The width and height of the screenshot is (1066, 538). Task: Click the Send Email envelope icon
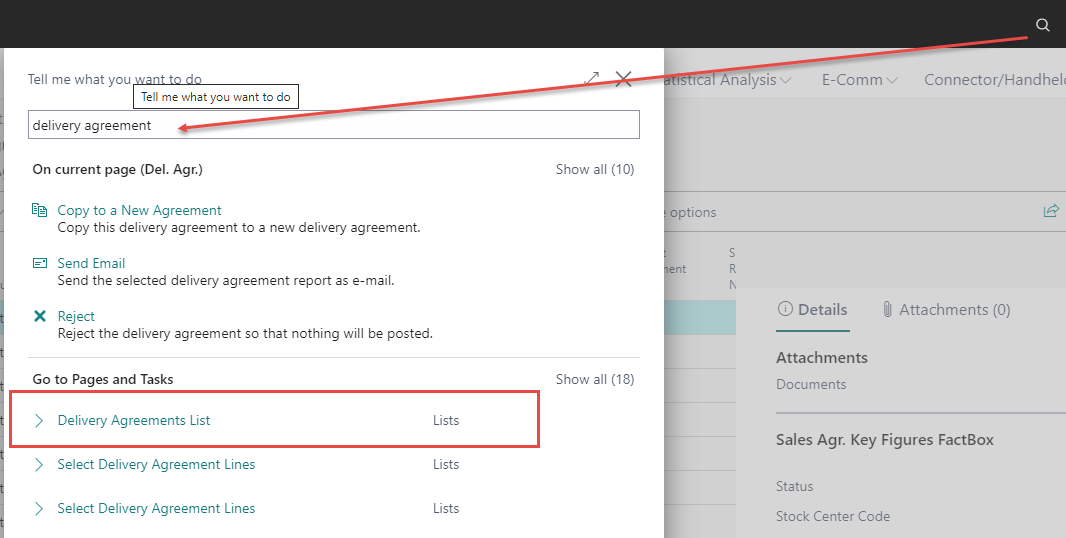[x=40, y=263]
